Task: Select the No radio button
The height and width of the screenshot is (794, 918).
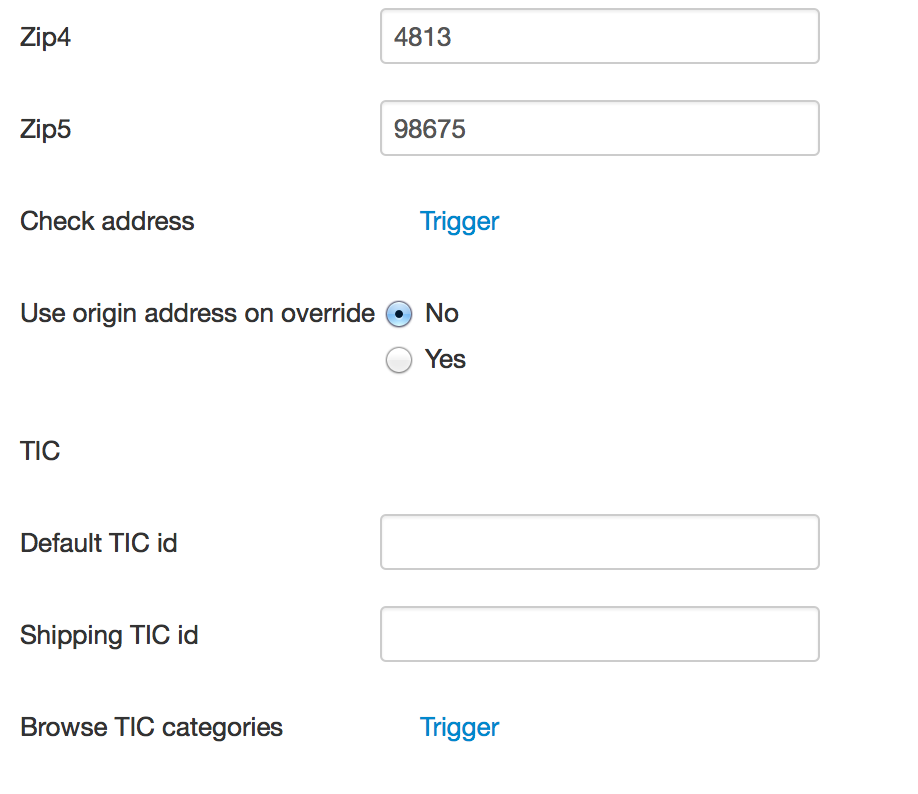Action: [x=399, y=314]
